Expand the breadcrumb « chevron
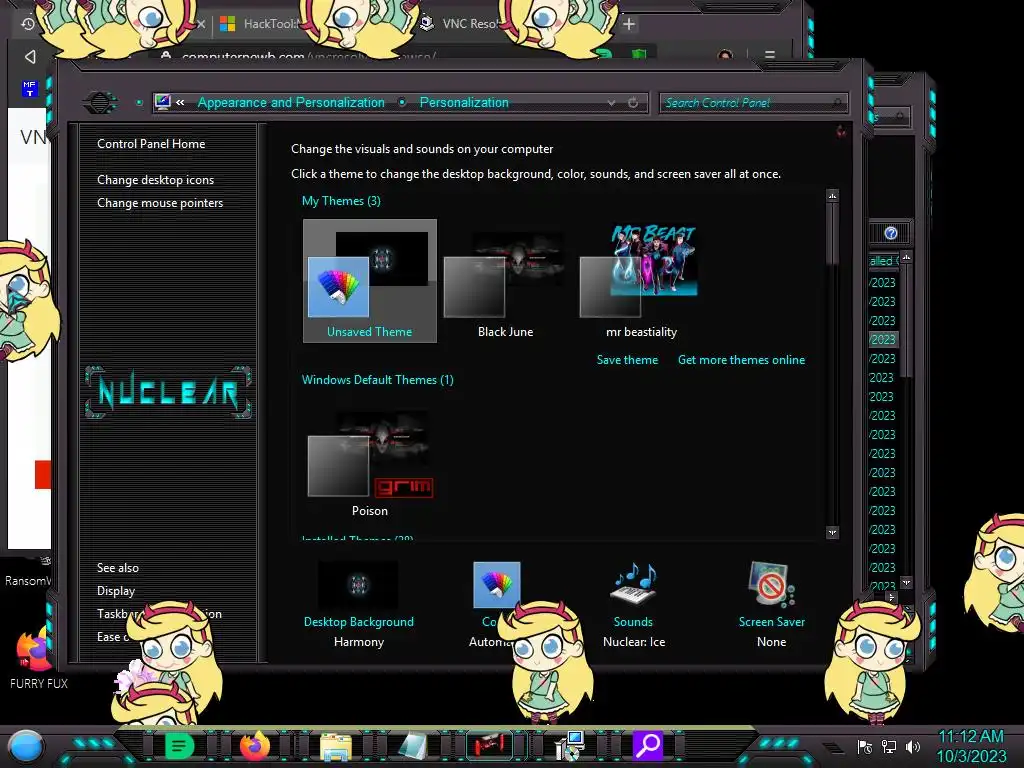 click(x=180, y=103)
